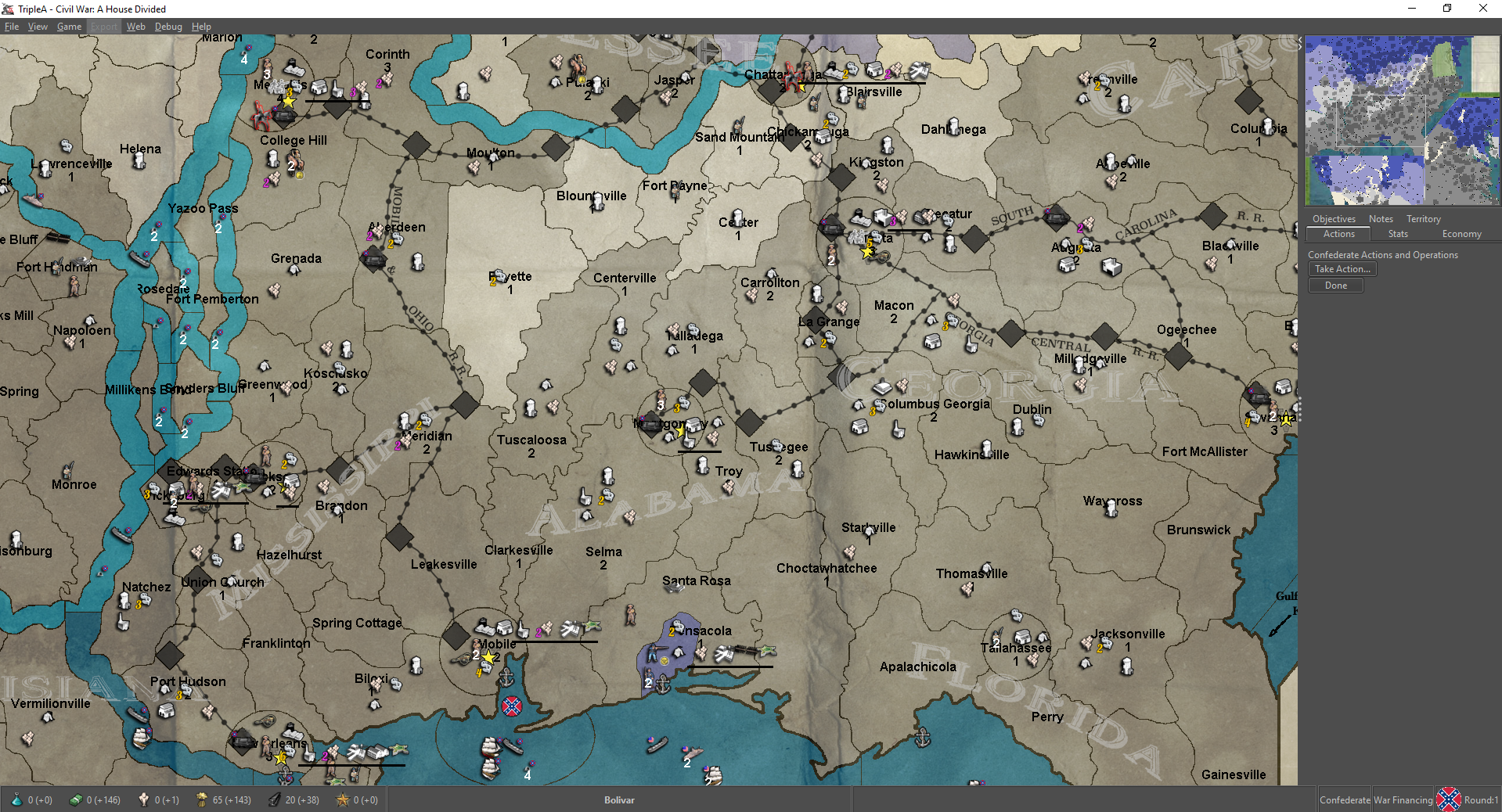Image resolution: width=1502 pixels, height=812 pixels.
Task: Click the flask resource icon in status bar
Action: point(16,799)
